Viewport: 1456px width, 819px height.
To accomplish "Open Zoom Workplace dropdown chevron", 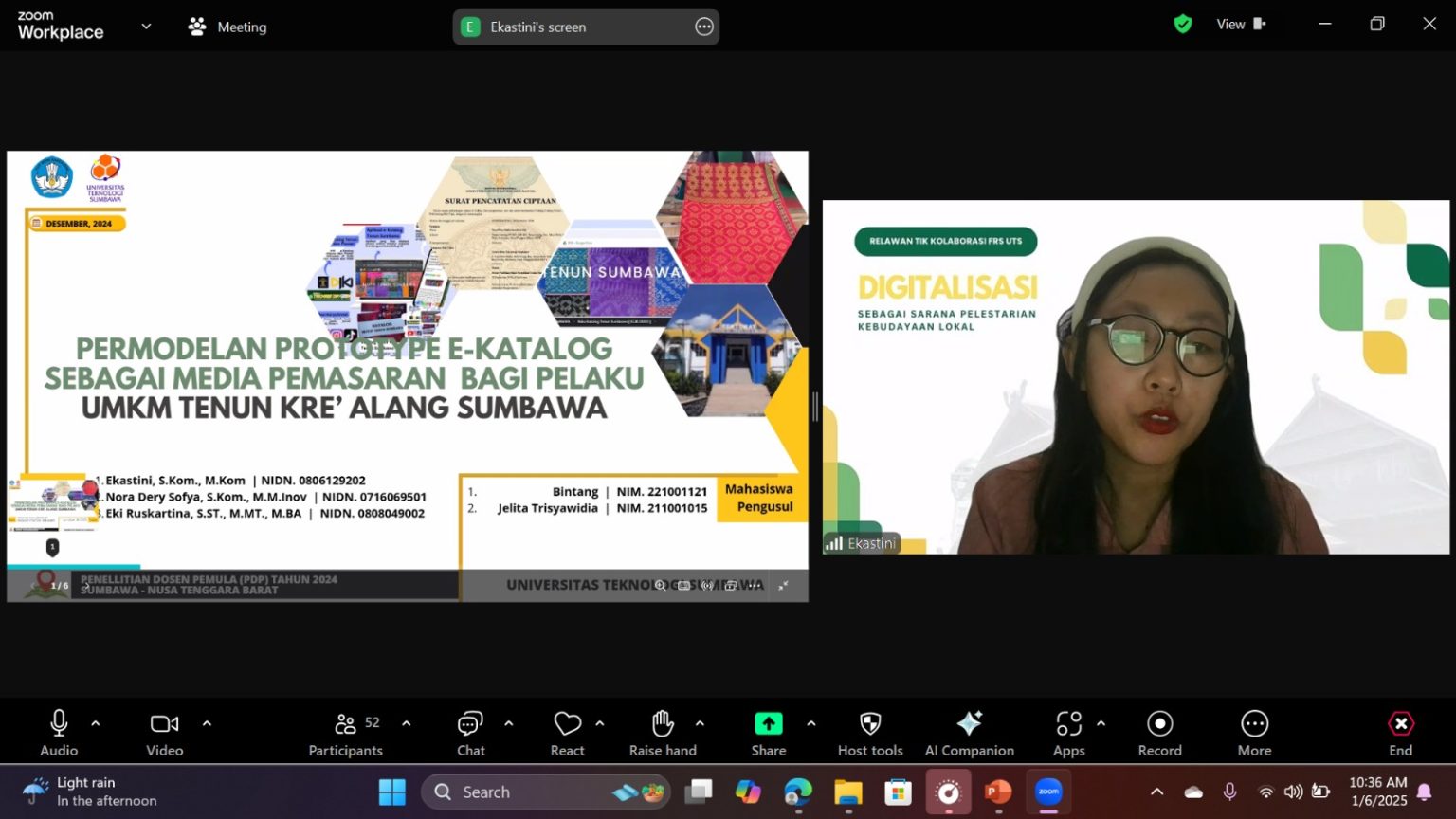I will (146, 27).
